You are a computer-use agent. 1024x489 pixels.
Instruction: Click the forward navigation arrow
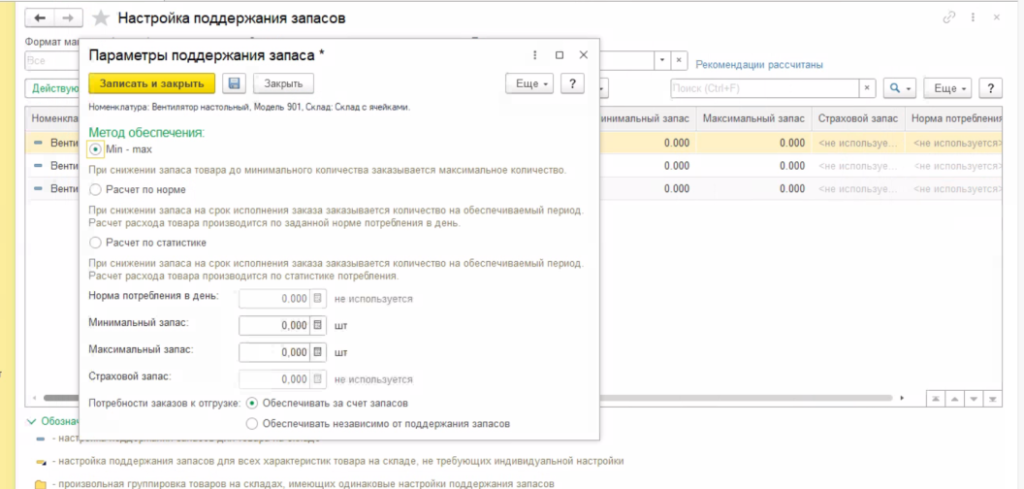[68, 18]
